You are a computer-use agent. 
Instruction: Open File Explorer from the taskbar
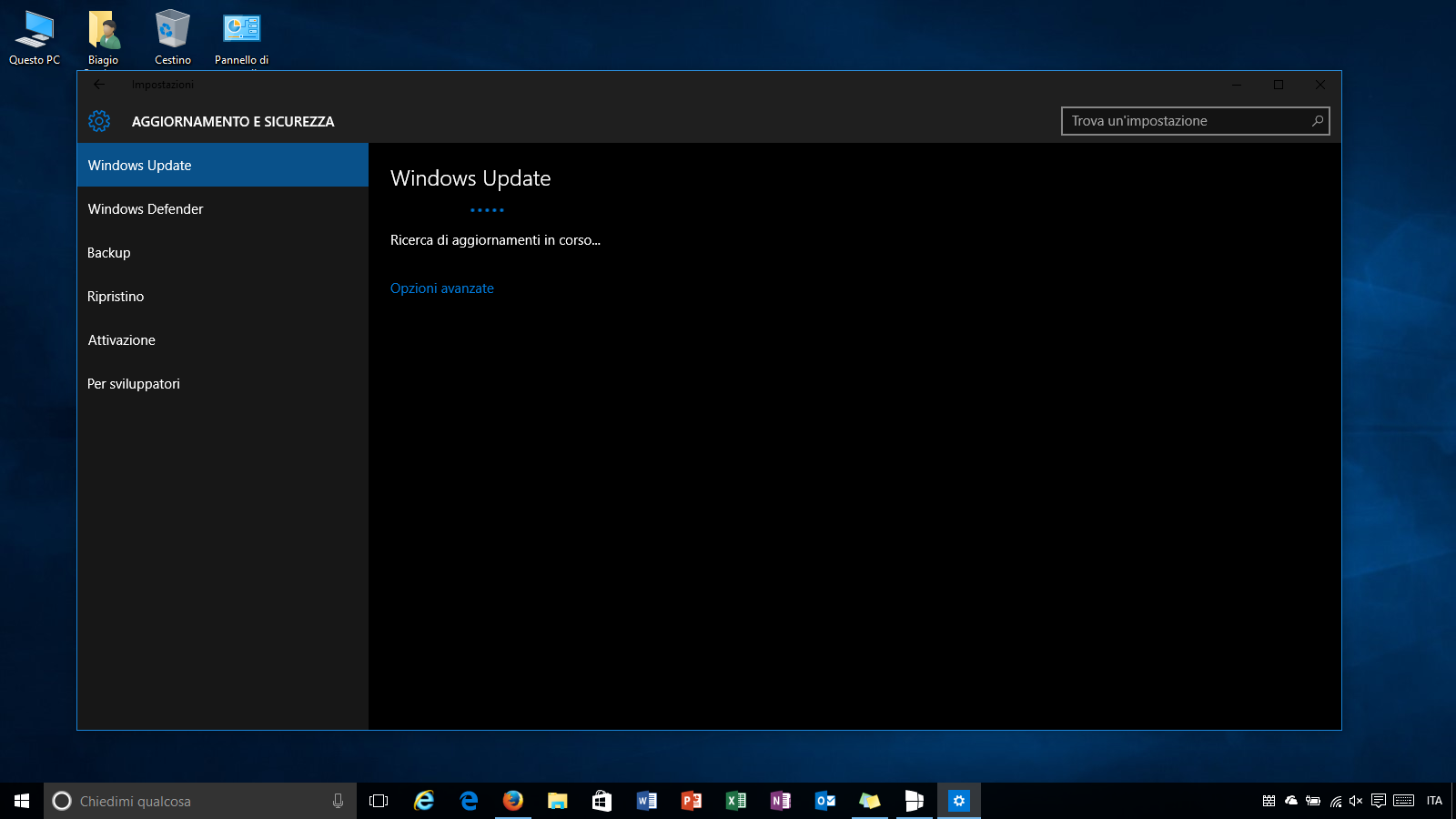tap(558, 801)
